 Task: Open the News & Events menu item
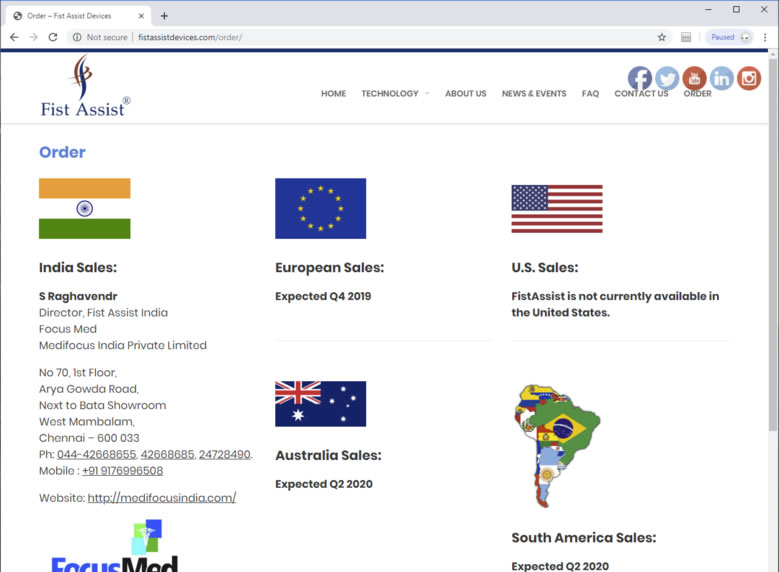pos(534,94)
